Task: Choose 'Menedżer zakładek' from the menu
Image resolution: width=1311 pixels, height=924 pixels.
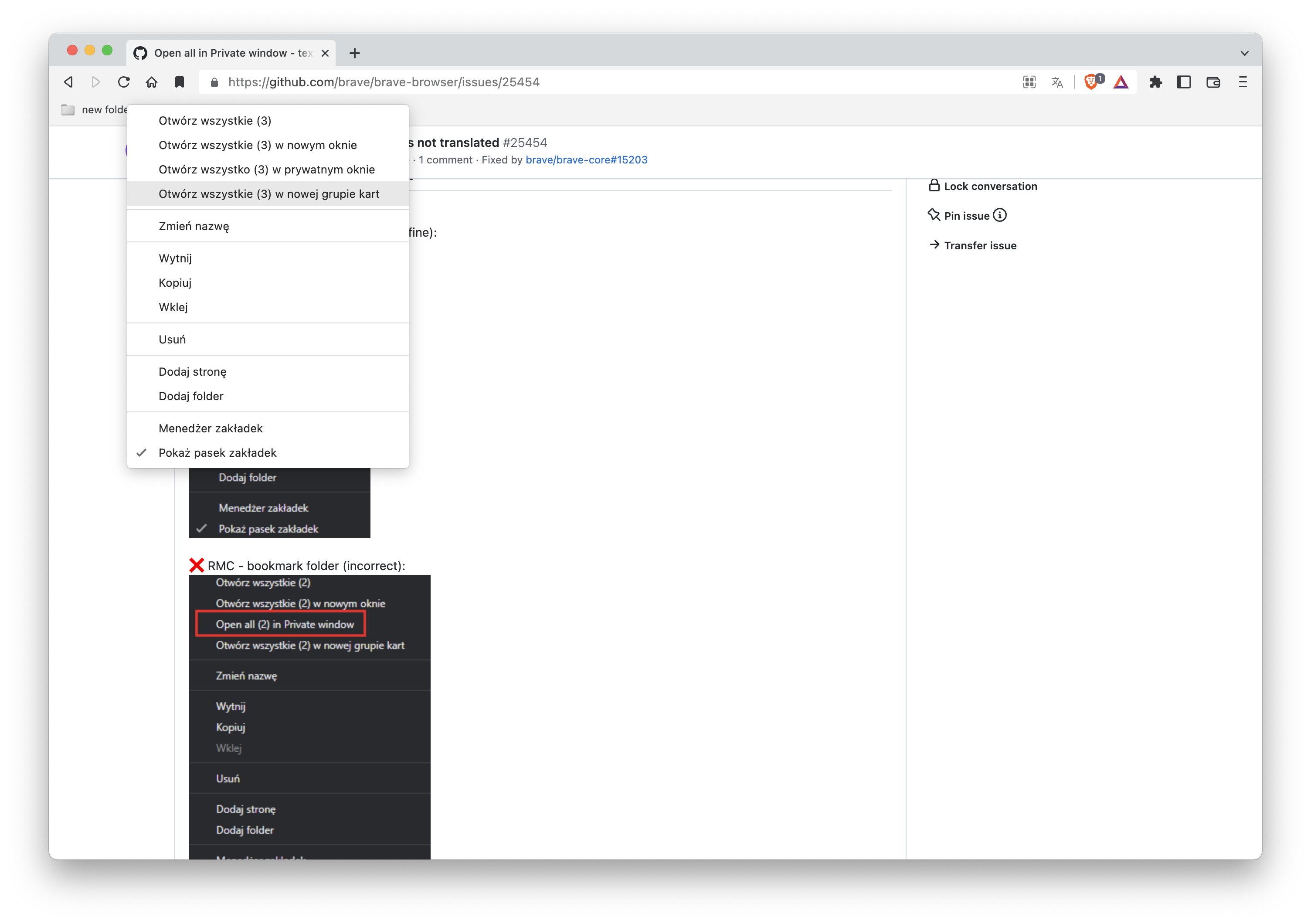Action: point(210,428)
